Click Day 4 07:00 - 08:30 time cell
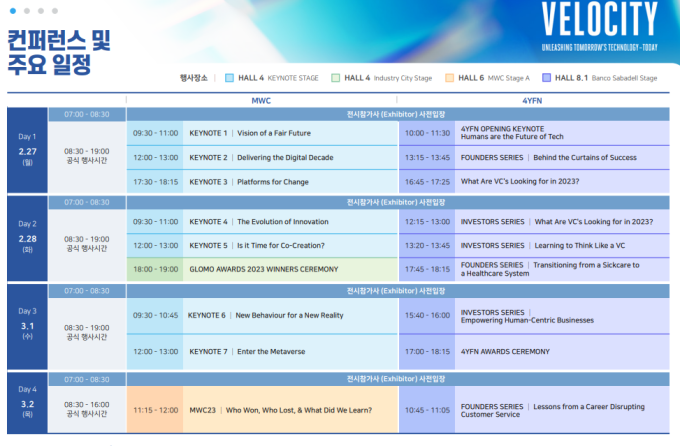Screen dimensions: 680x446 (87, 379)
